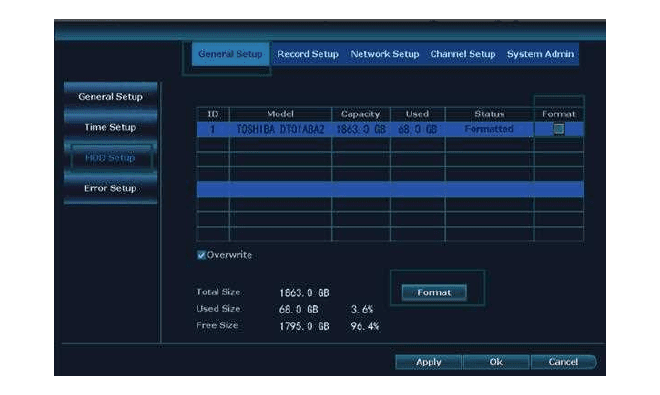This screenshot has width=660, height=395.
Task: Select General Setup in the sidebar
Action: click(110, 96)
